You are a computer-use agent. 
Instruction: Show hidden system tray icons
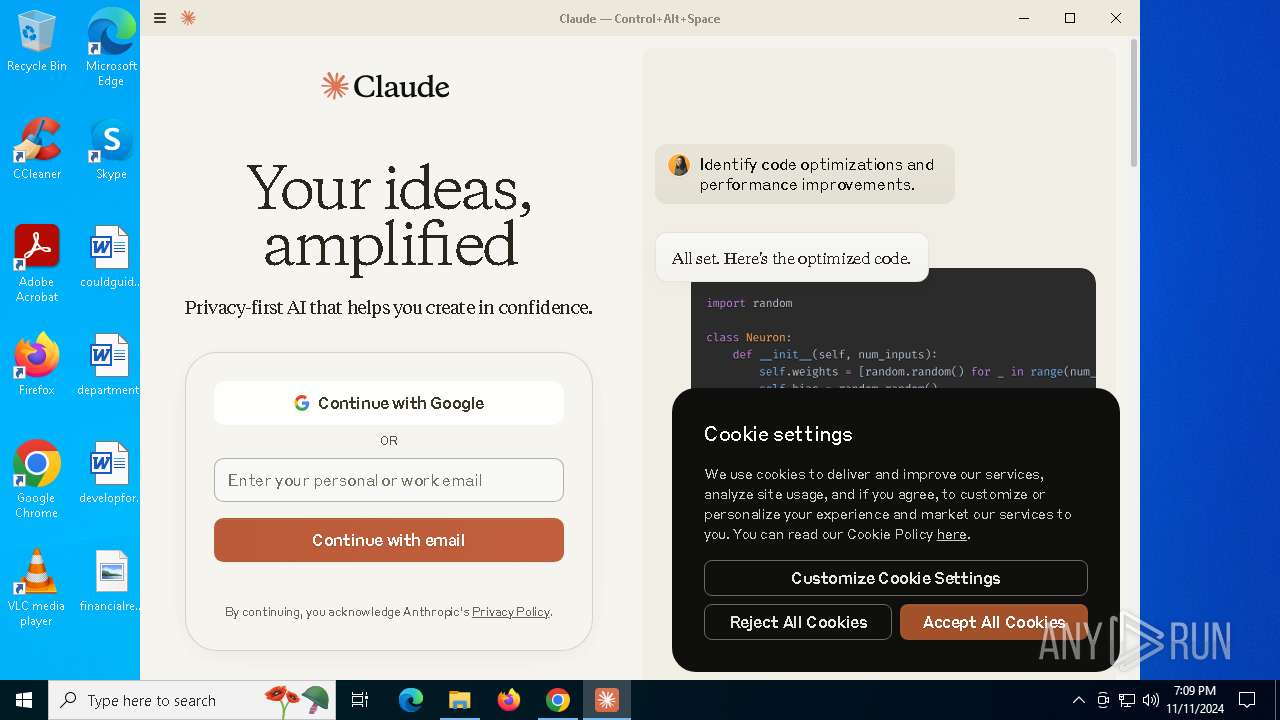(x=1078, y=700)
